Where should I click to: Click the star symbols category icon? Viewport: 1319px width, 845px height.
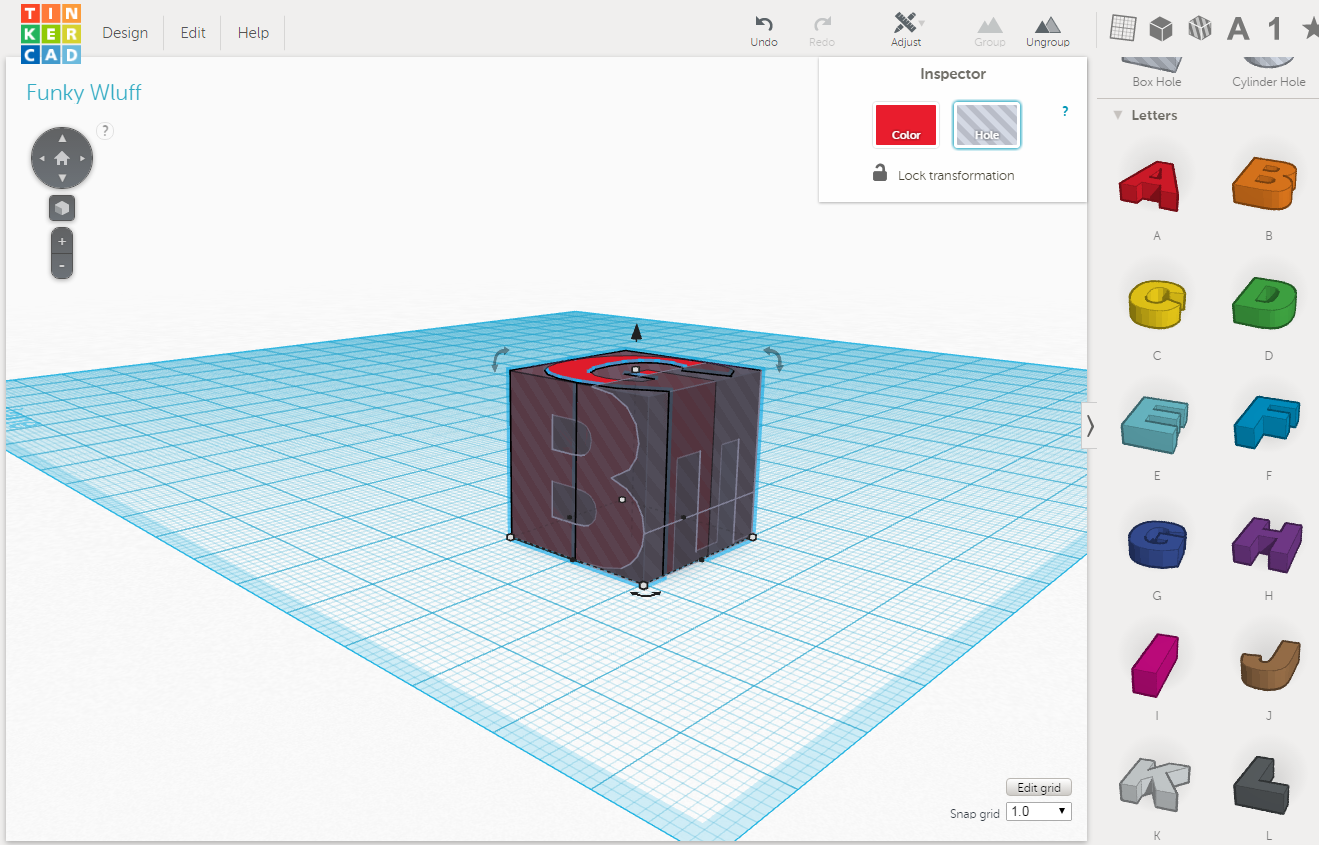[x=1310, y=28]
